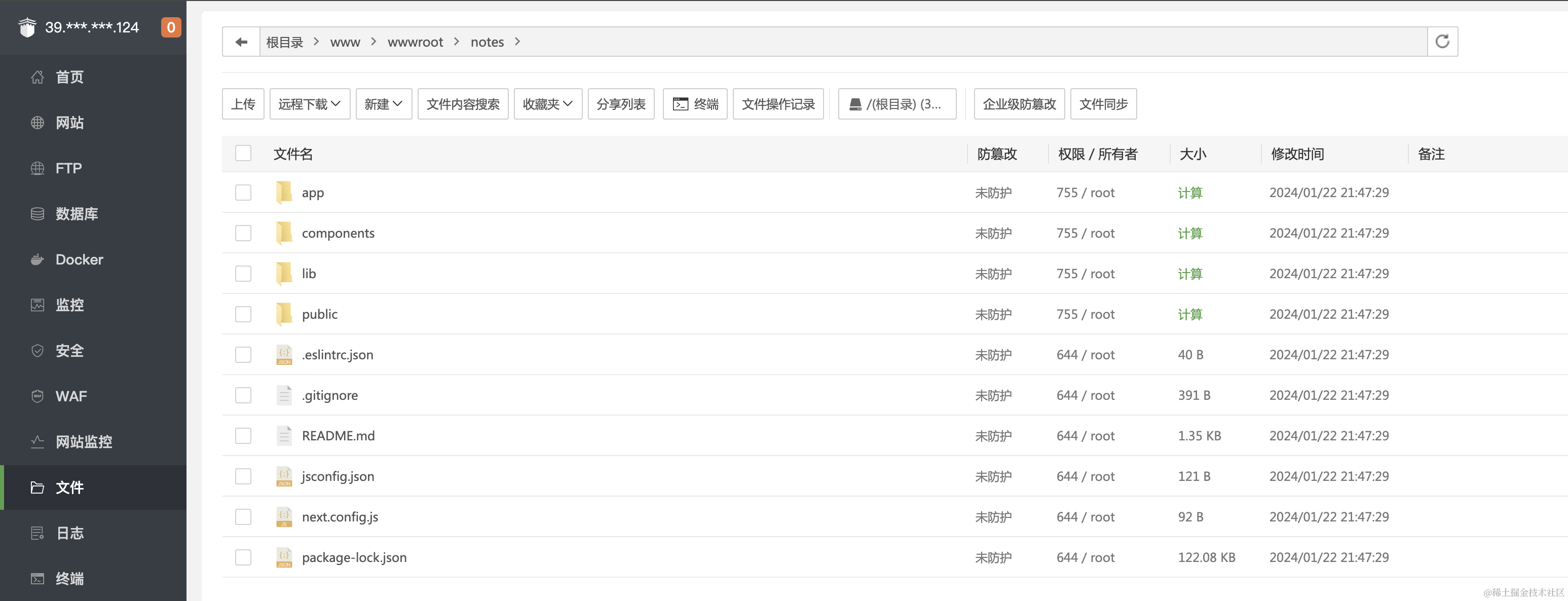The height and width of the screenshot is (601, 1568).
Task: Open the 文件同步 button
Action: (1103, 104)
